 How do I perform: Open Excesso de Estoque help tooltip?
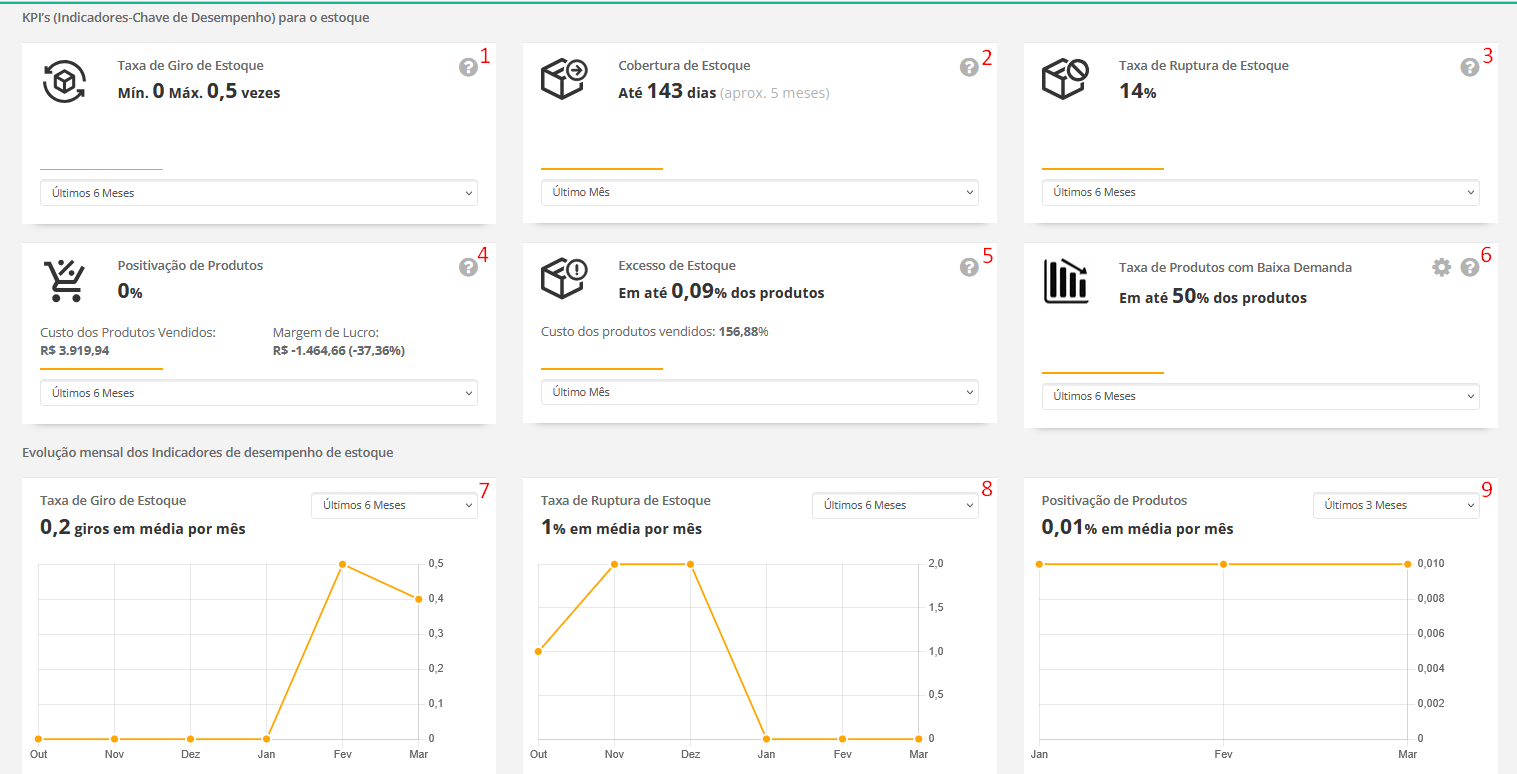968,267
